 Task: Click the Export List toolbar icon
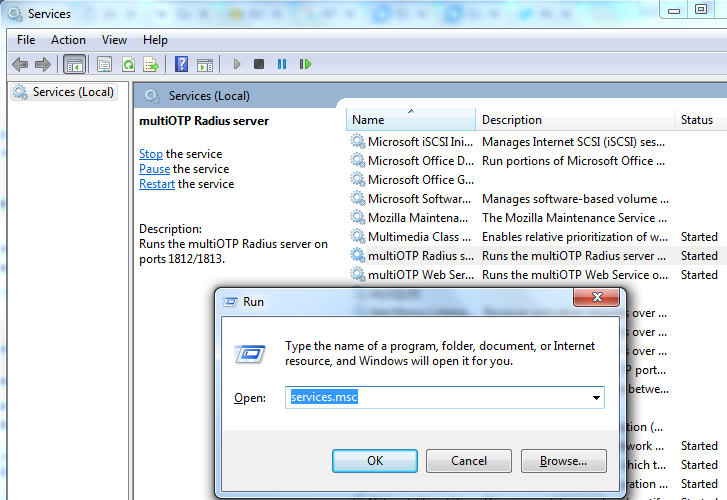coord(151,64)
